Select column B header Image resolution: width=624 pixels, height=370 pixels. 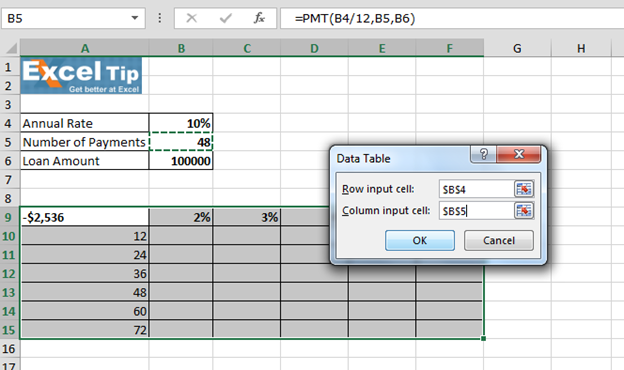181,48
